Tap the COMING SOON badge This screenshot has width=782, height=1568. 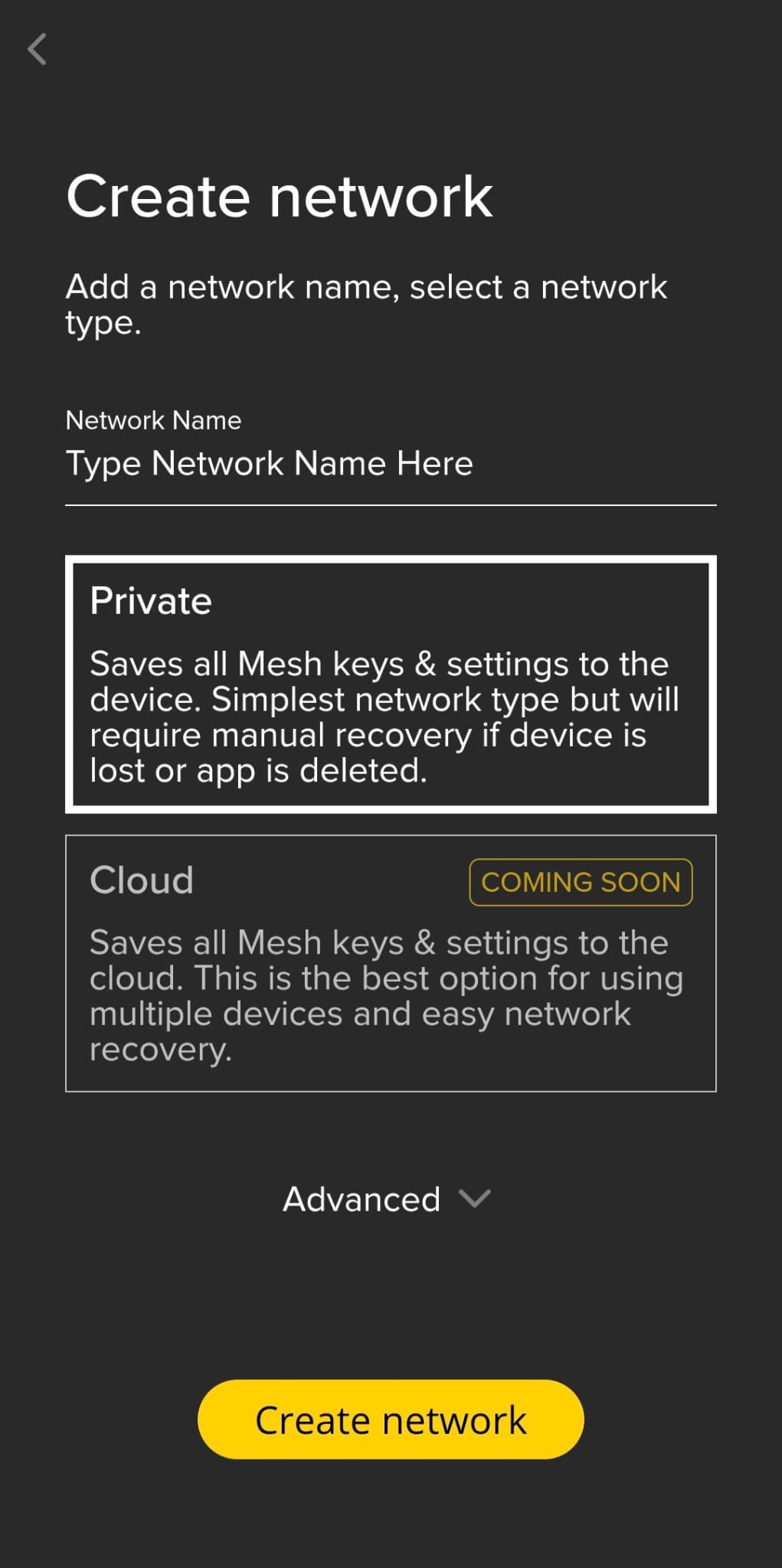coord(581,882)
